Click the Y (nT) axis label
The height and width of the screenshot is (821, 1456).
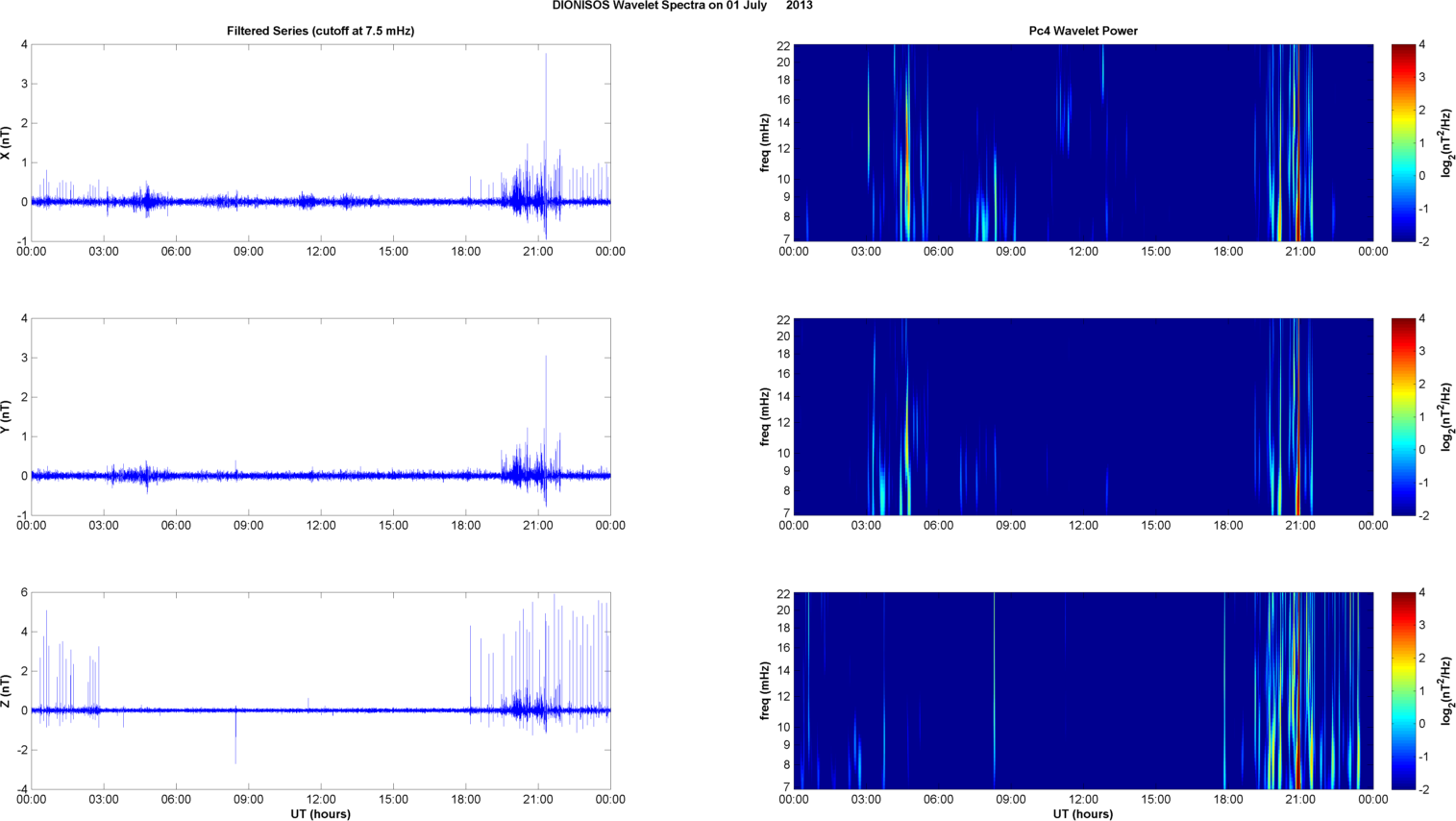tap(6, 417)
